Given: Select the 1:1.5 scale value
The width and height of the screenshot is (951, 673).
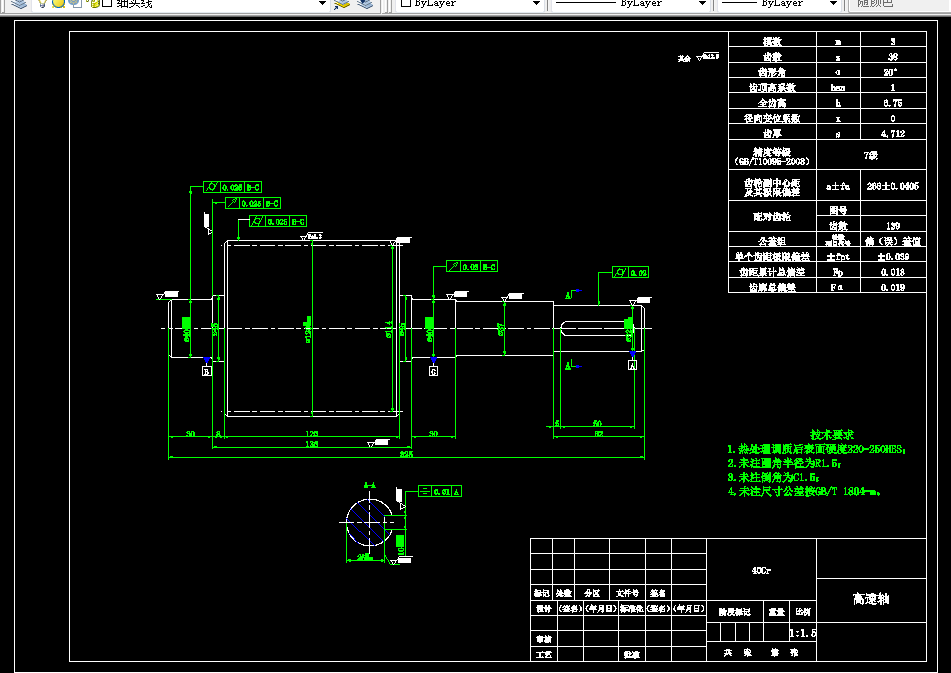Looking at the screenshot, I should tap(802, 633).
